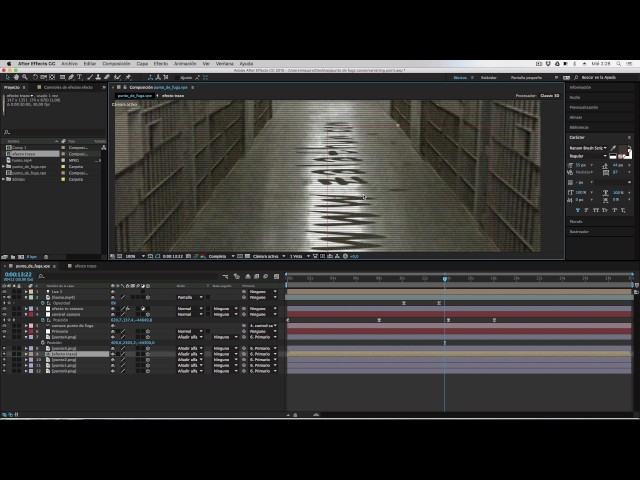Viewport: 640px width, 480px height.
Task: Select the Roto Brush tool
Action: click(118, 77)
